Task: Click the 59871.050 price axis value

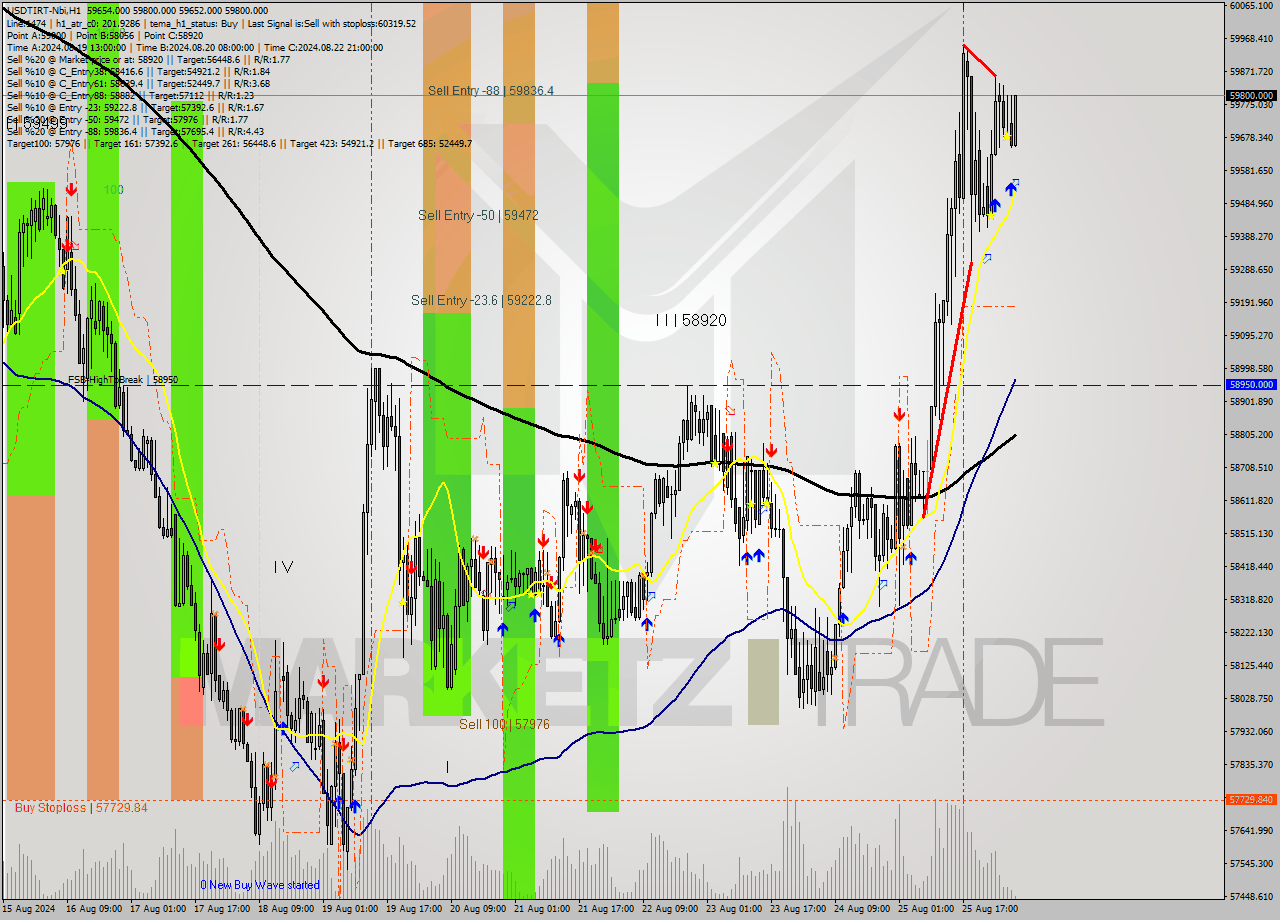Action: [1251, 72]
